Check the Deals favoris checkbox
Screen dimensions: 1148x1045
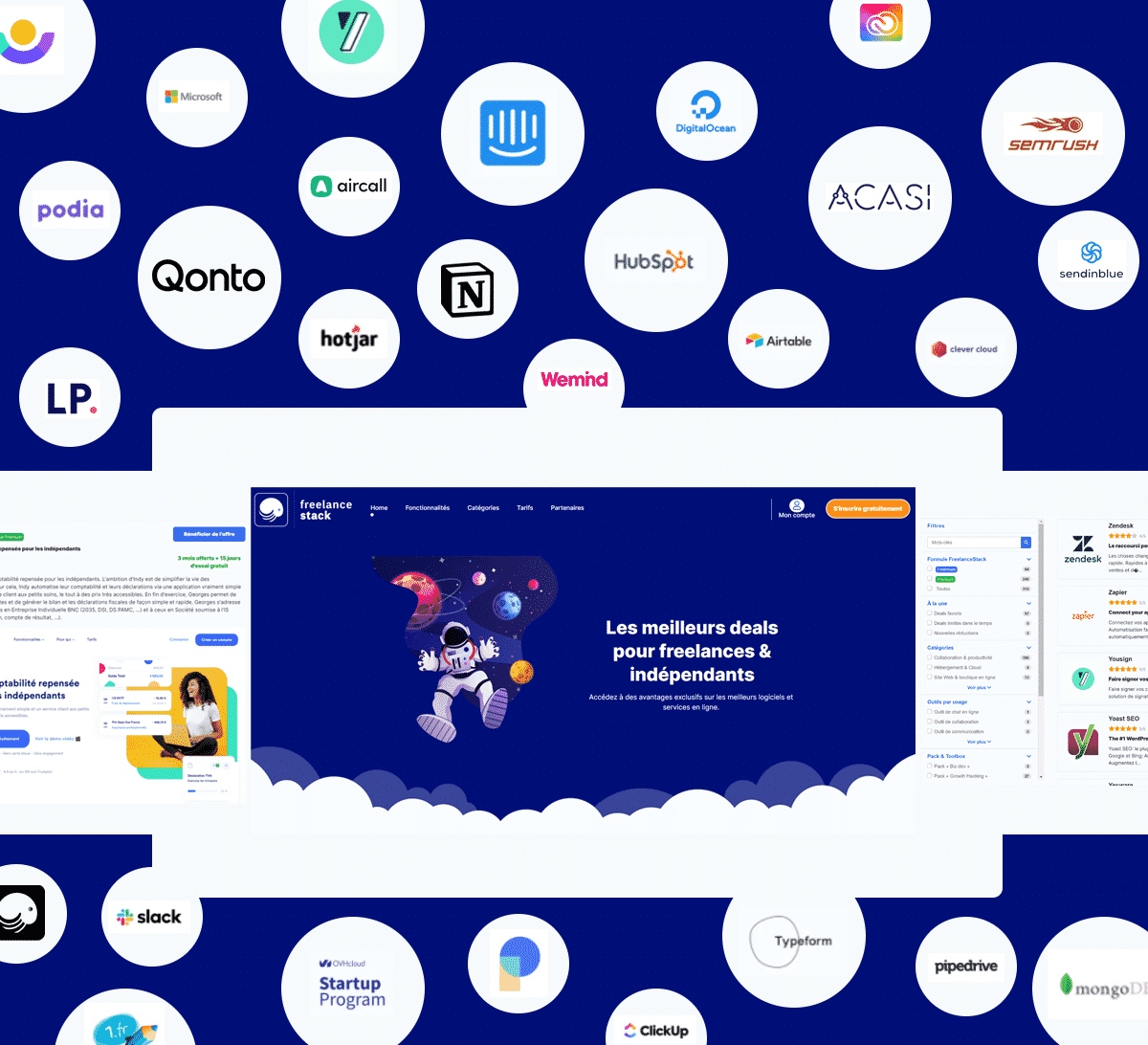click(929, 612)
